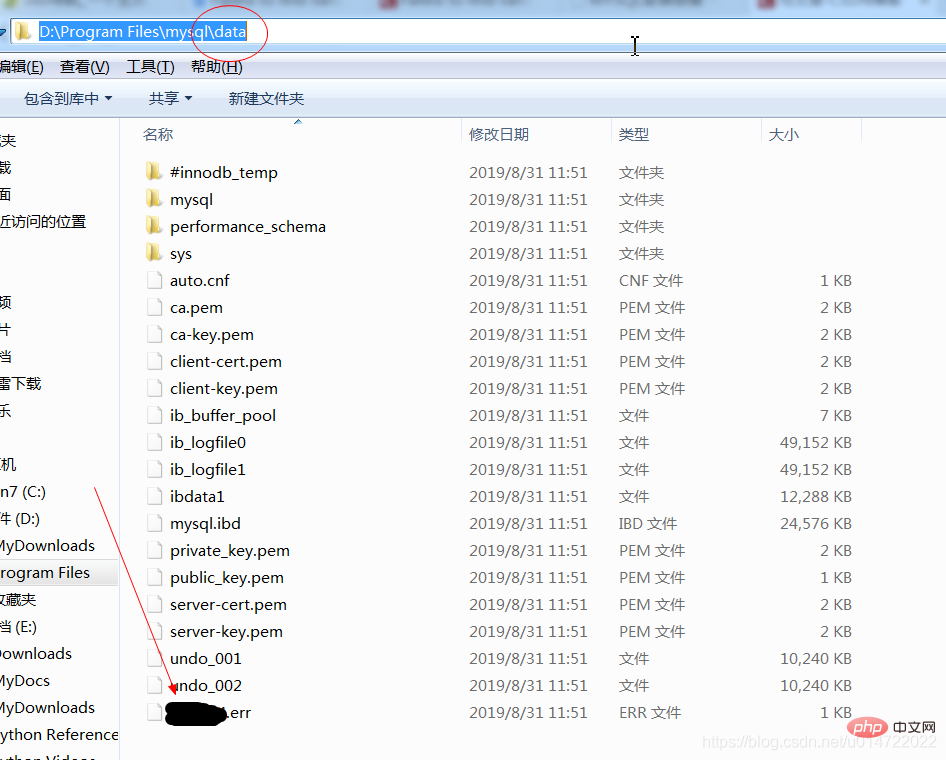The height and width of the screenshot is (760, 946).
Task: Open the 包含到库中 dropdown
Action: click(67, 98)
